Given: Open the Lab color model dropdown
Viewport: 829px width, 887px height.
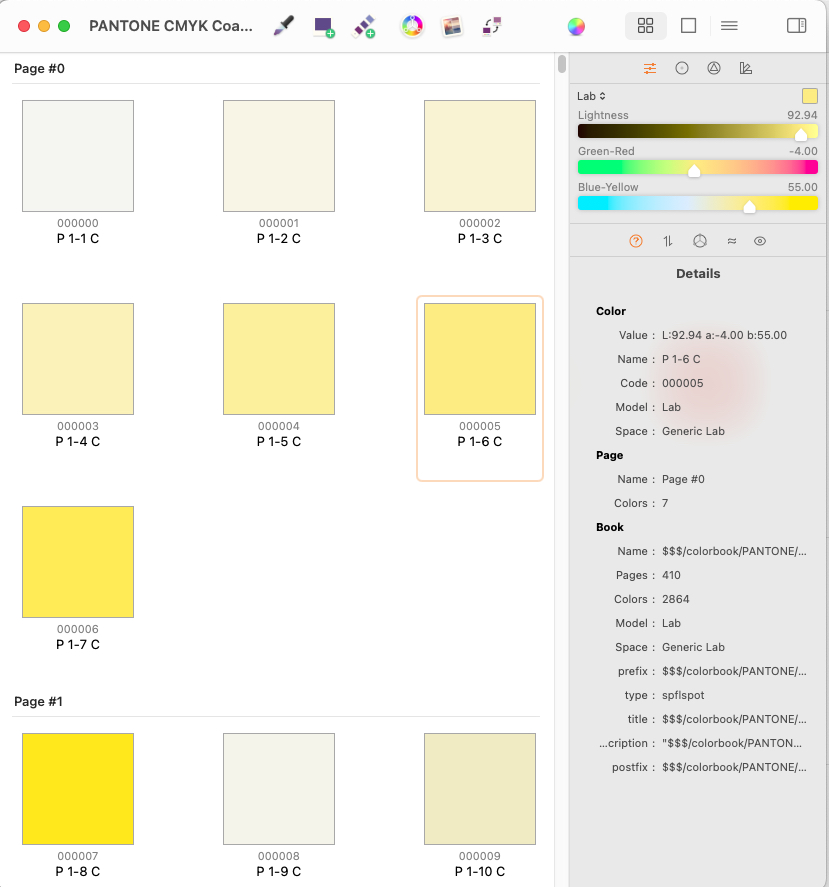Looking at the screenshot, I should pos(591,96).
